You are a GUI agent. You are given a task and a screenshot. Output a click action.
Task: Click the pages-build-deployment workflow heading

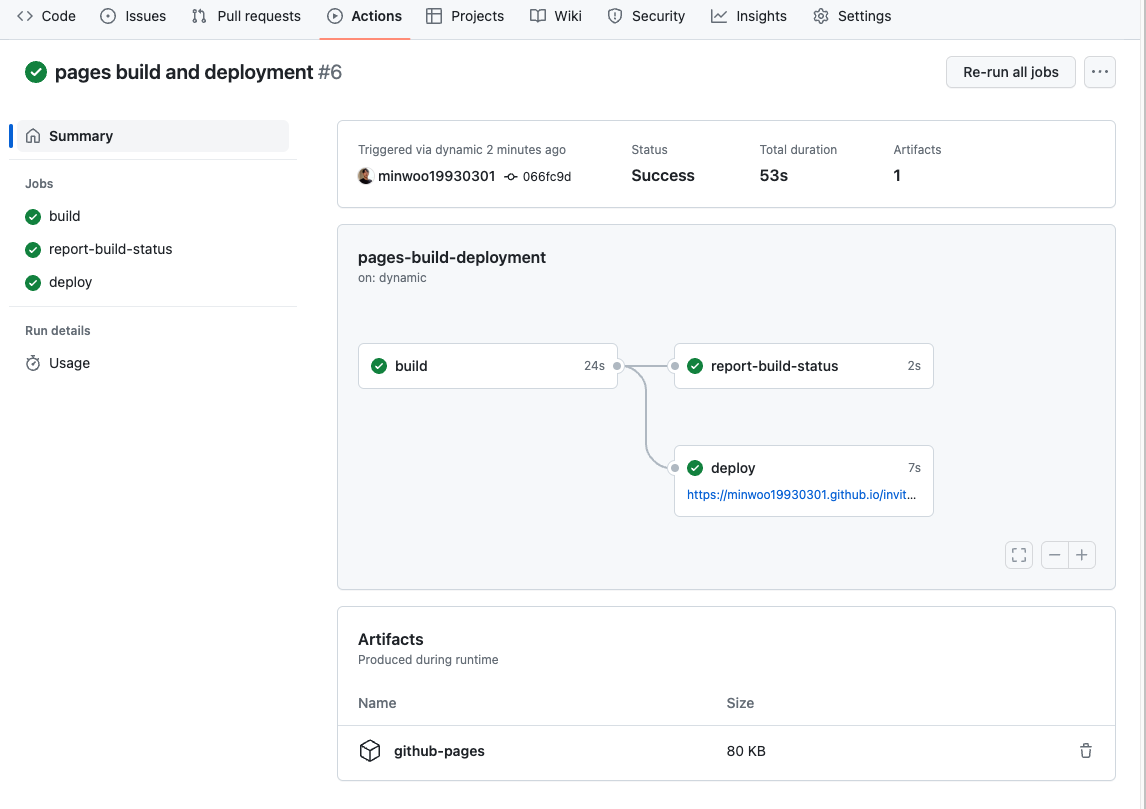[x=452, y=257]
